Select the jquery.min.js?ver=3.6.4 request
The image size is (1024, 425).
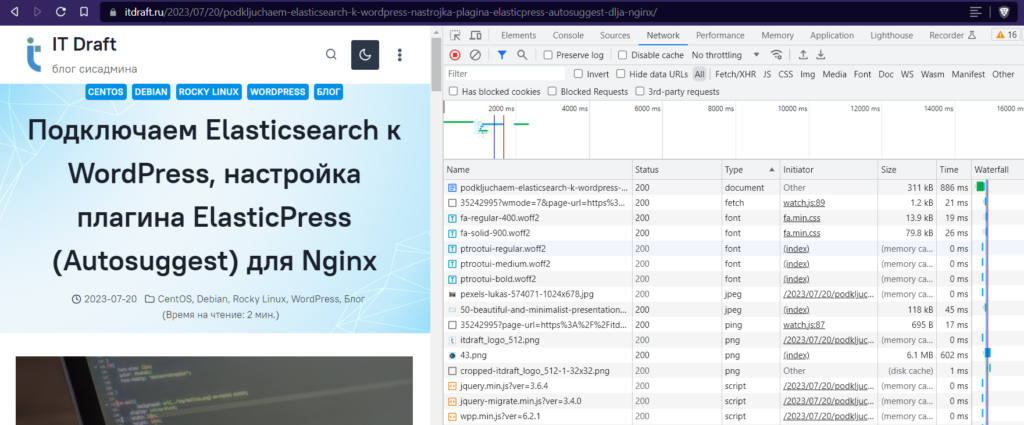tap(733, 386)
